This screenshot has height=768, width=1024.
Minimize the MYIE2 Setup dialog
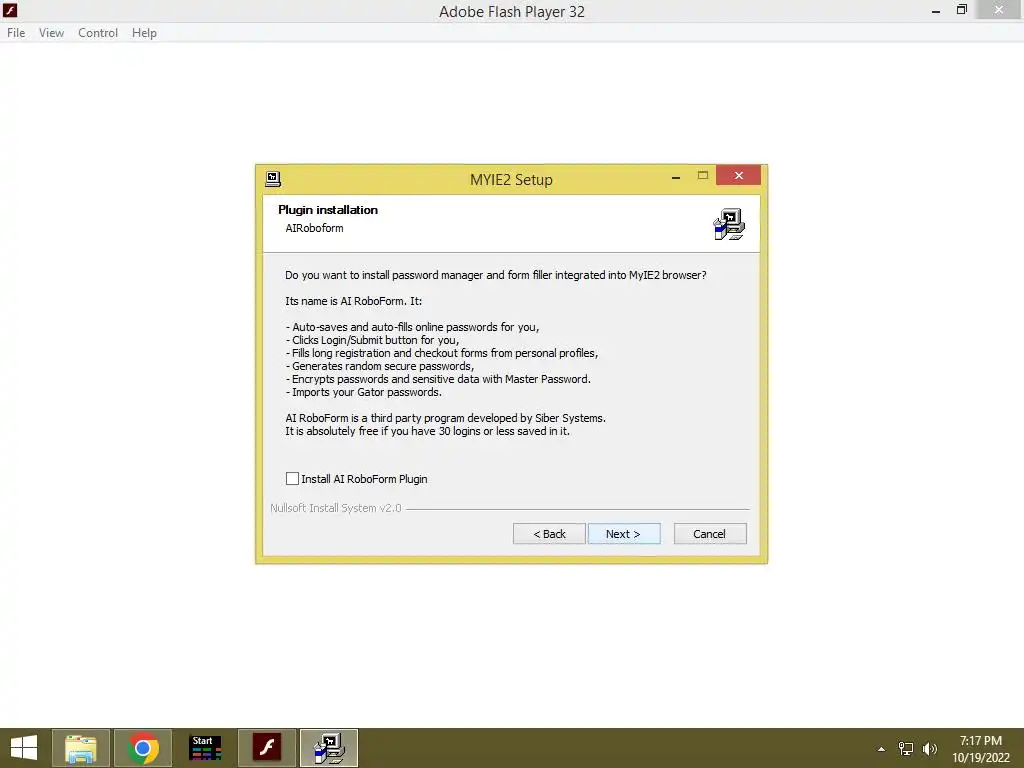pos(676,176)
